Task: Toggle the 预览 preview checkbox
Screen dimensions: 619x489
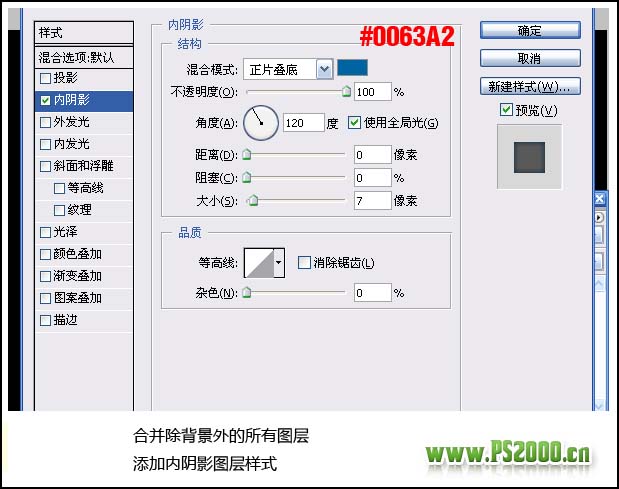Action: [x=506, y=110]
